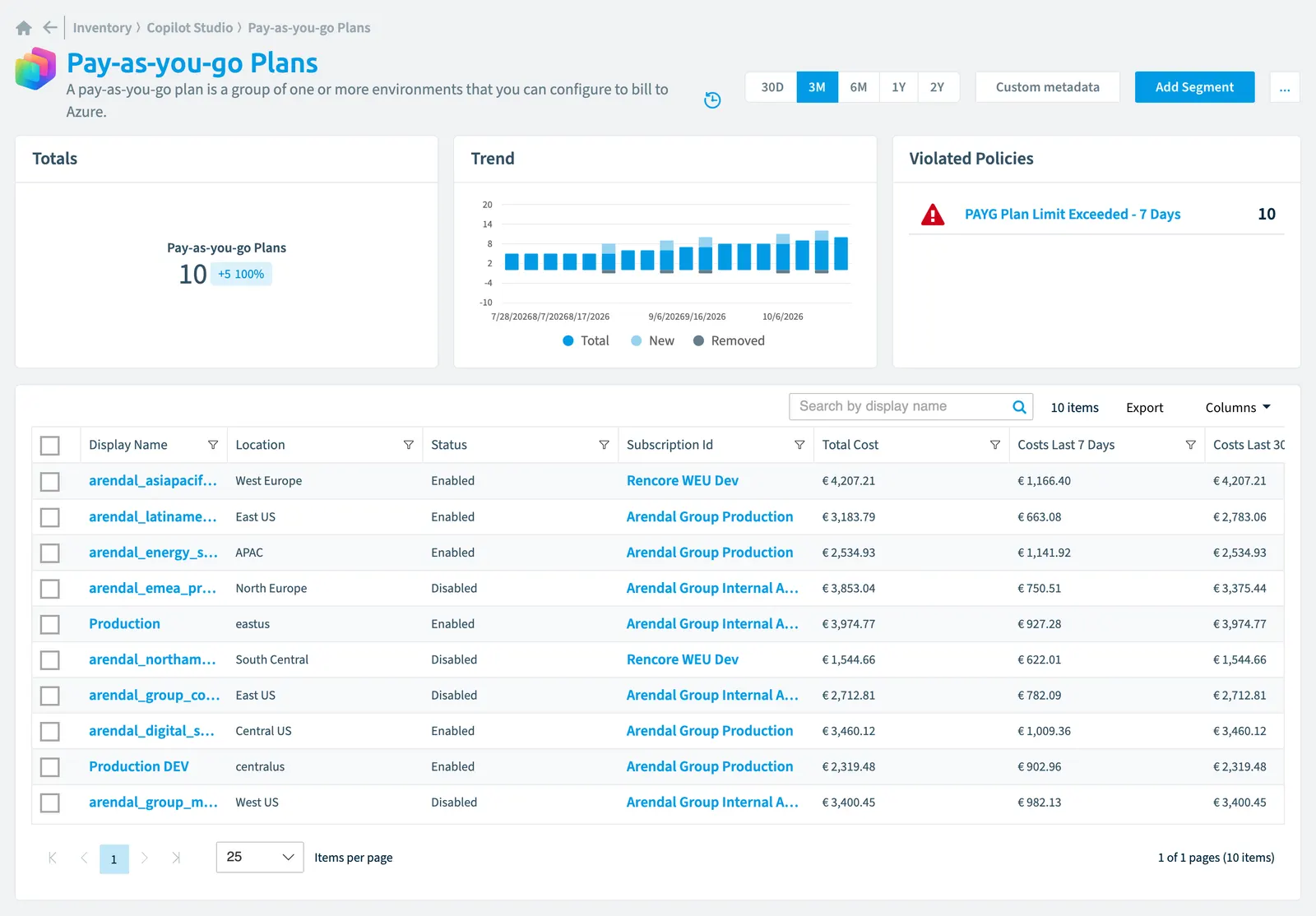Open the Display Name column filter

[x=213, y=445]
